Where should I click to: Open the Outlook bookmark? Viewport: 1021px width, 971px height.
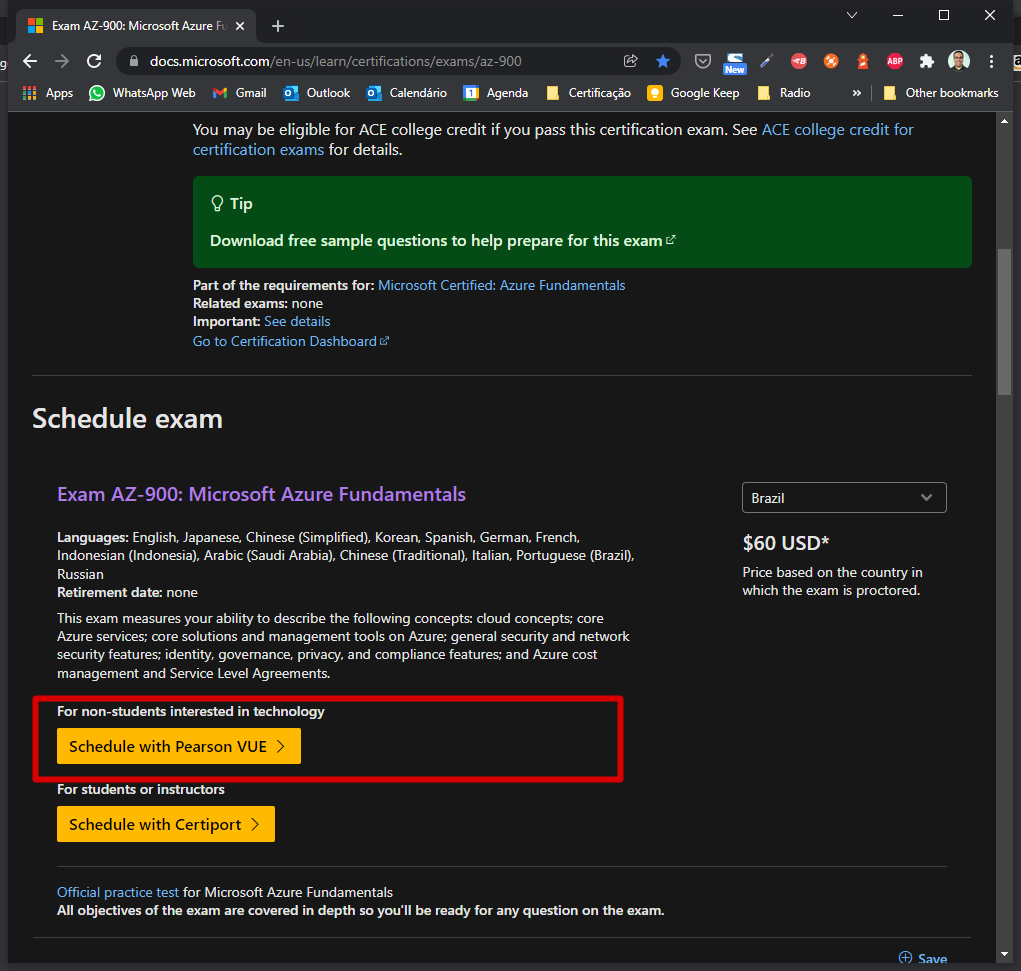[x=317, y=93]
